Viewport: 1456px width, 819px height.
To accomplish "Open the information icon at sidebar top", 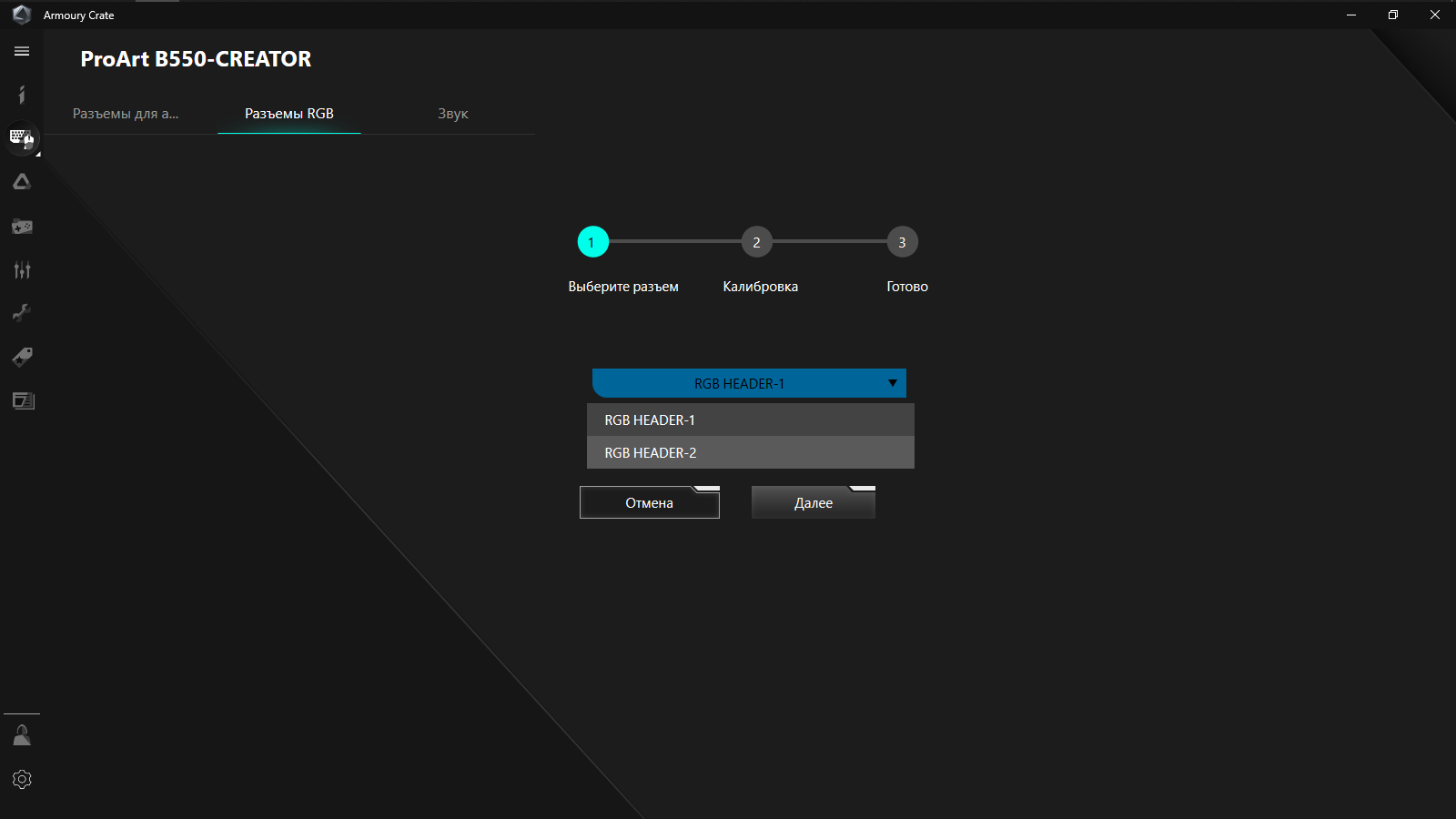I will (22, 95).
